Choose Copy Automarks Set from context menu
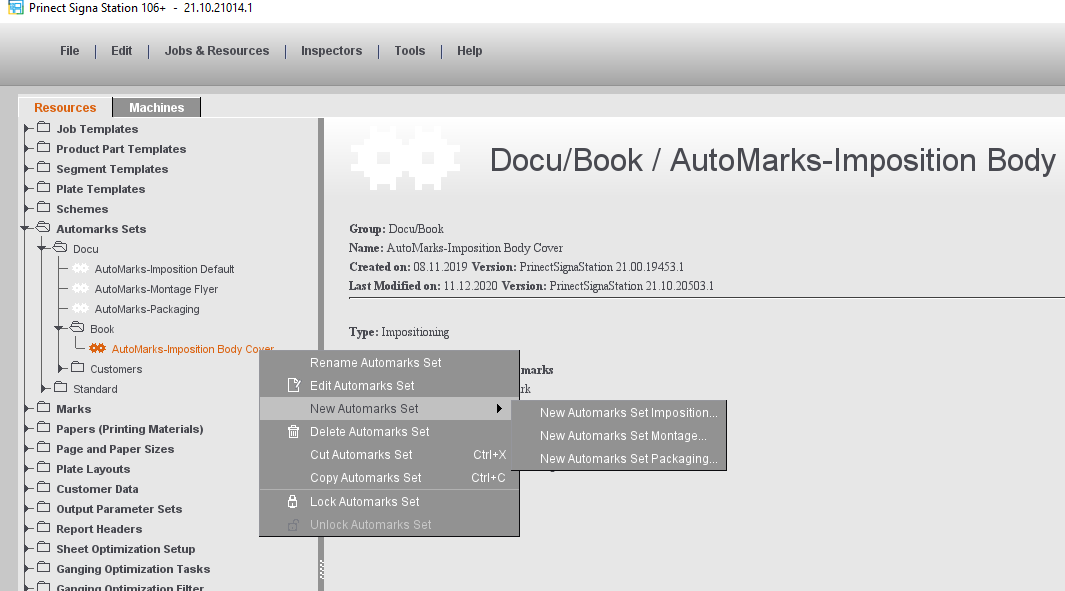Image resolution: width=1065 pixels, height=591 pixels. coord(389,478)
